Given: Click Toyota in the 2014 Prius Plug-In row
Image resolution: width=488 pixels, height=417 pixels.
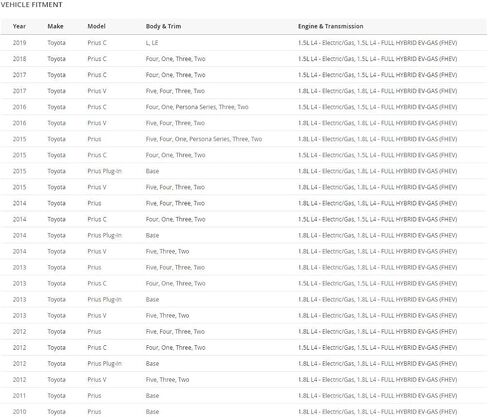Looking at the screenshot, I should click(x=56, y=235).
